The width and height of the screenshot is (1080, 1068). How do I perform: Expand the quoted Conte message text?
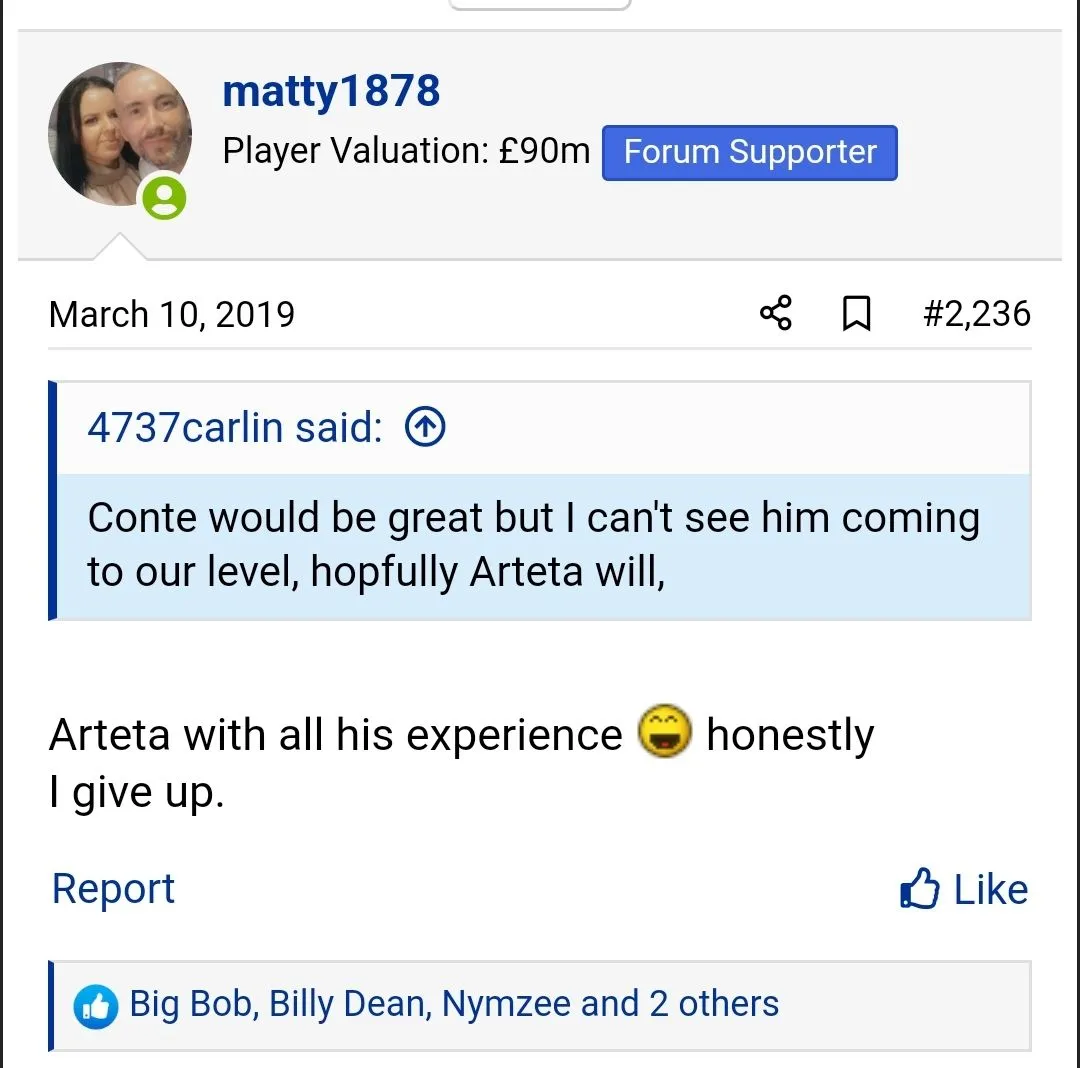click(533, 545)
